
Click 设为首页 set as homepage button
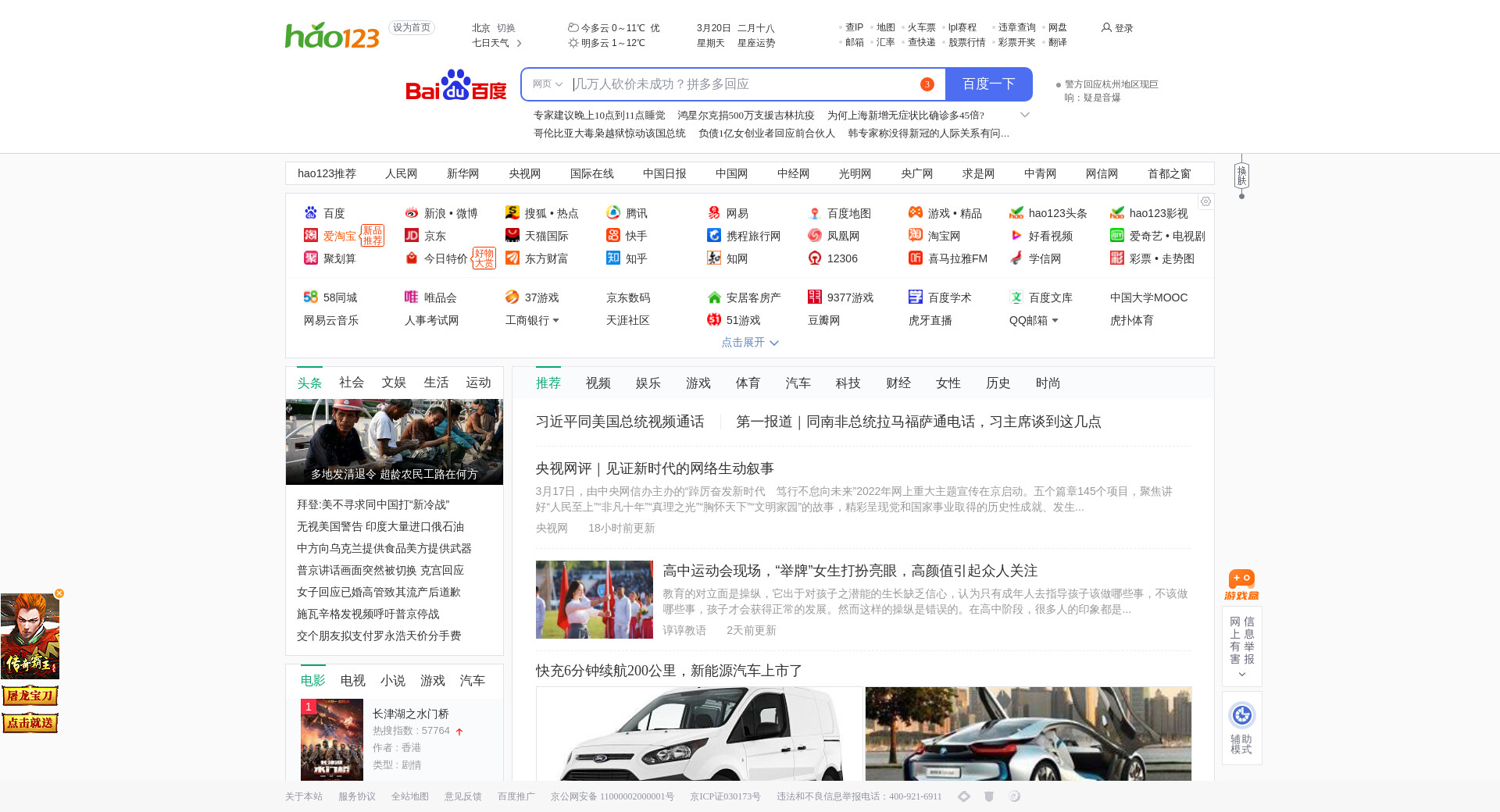click(x=412, y=28)
